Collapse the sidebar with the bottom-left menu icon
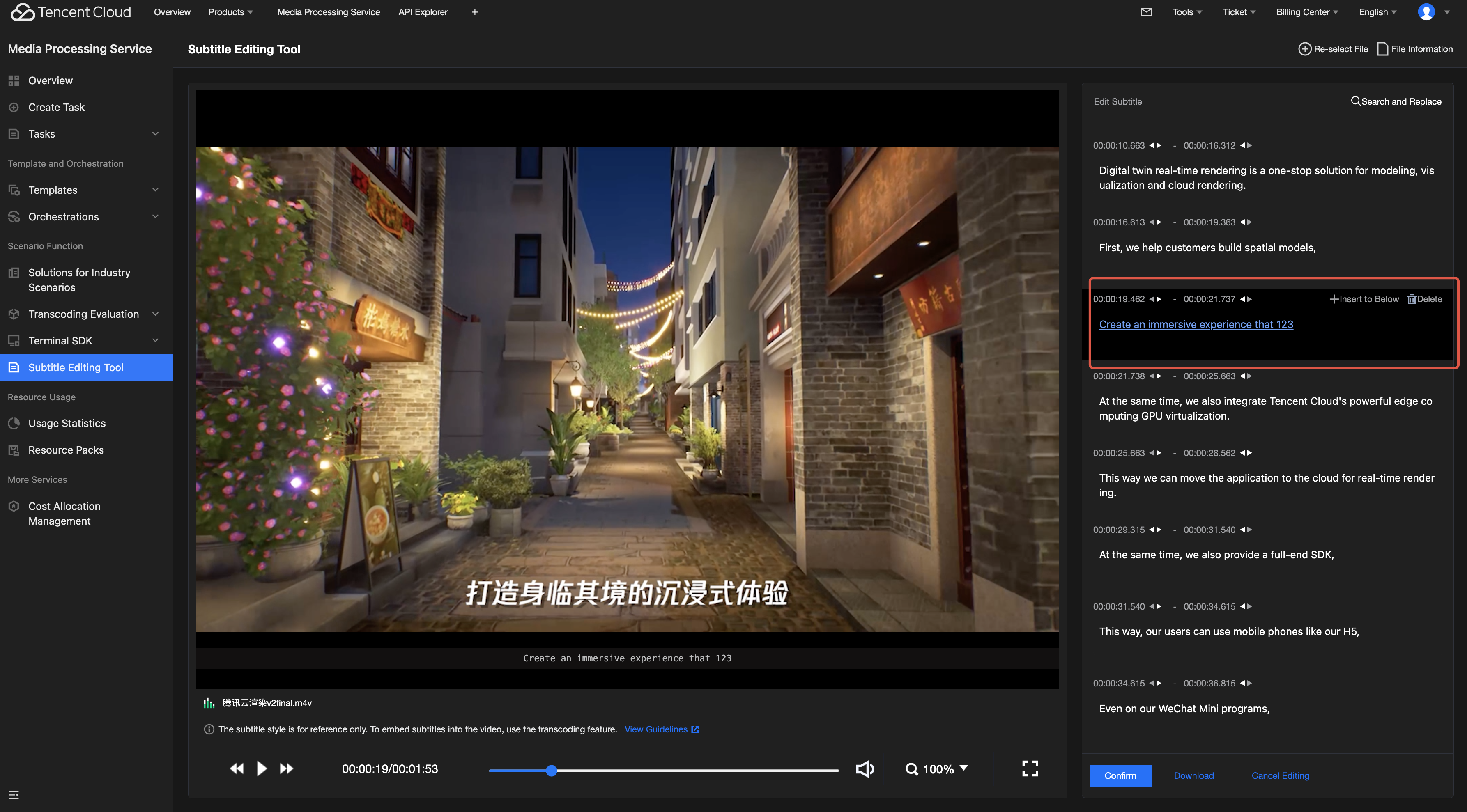 tap(14, 794)
